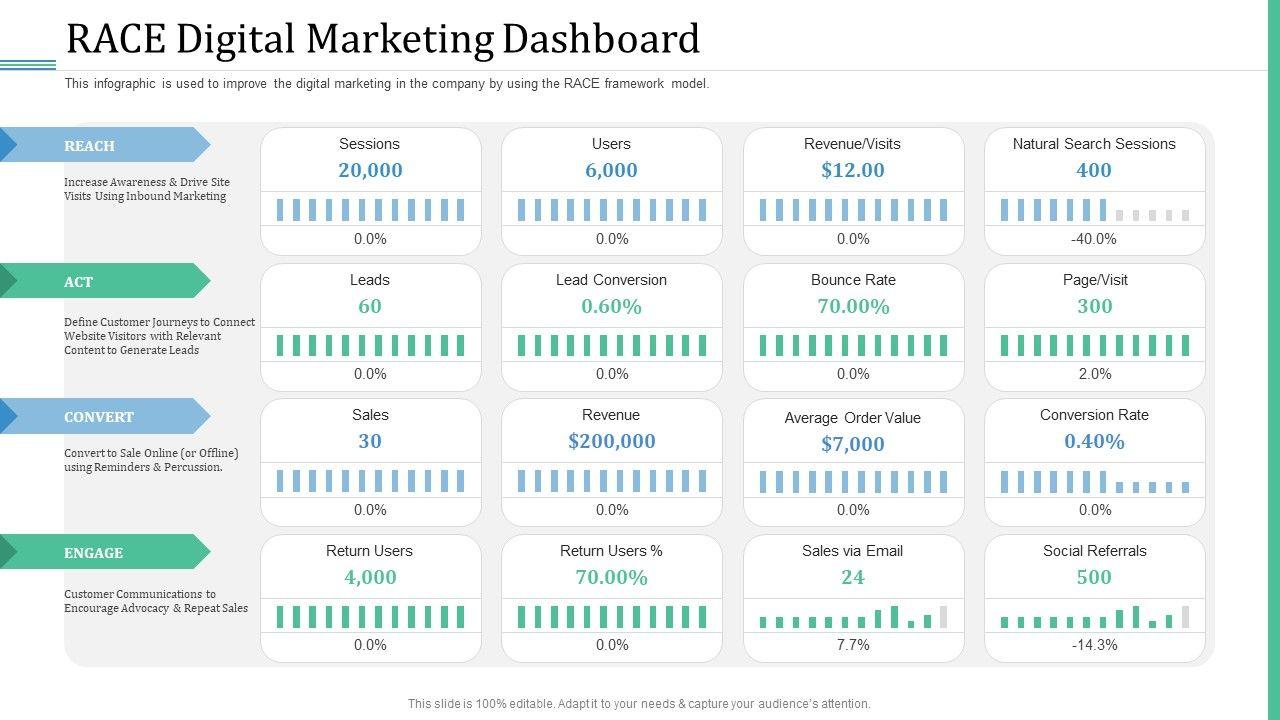Open the CONVERT stage banner

pyautogui.click(x=100, y=417)
